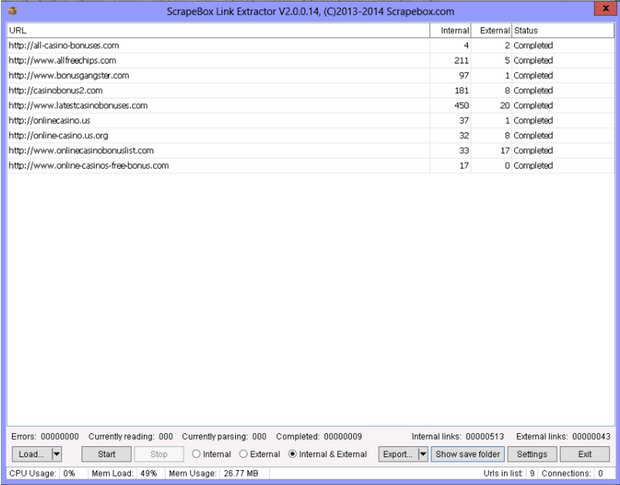Select row http://www.allfreechips.com
620x485 pixels.
tap(310, 60)
